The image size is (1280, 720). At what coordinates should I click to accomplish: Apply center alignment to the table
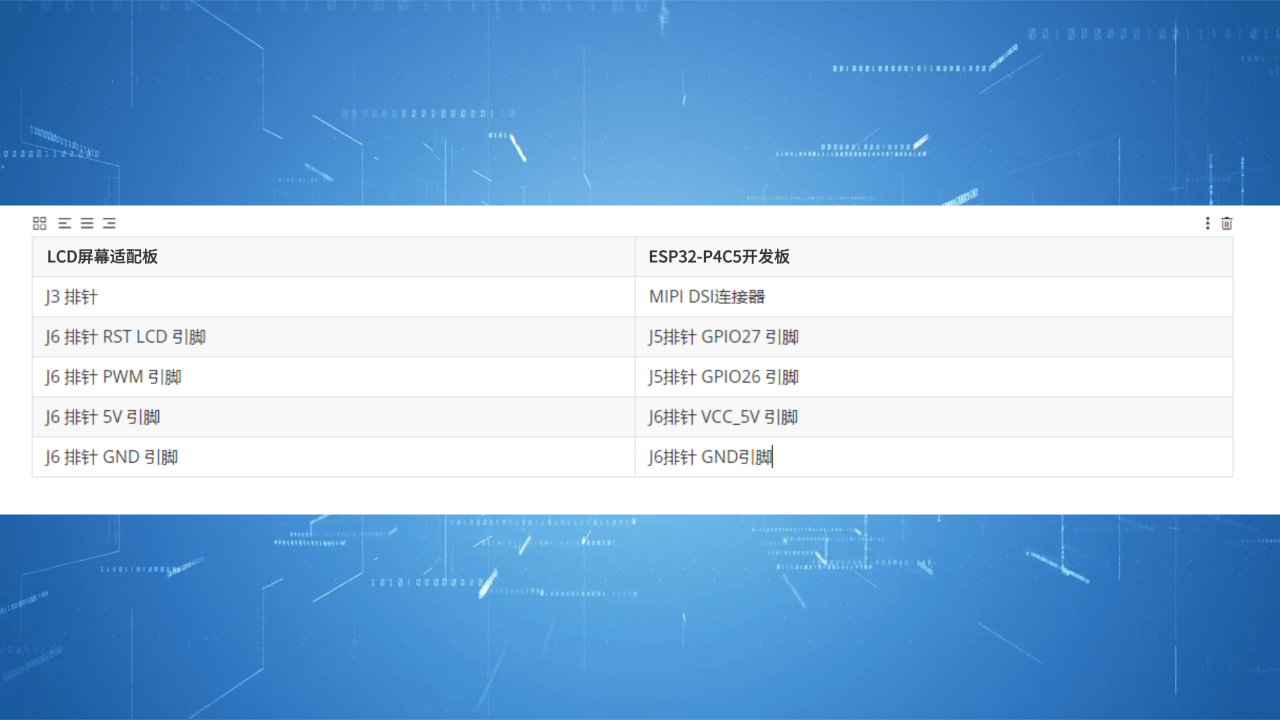tap(87, 223)
